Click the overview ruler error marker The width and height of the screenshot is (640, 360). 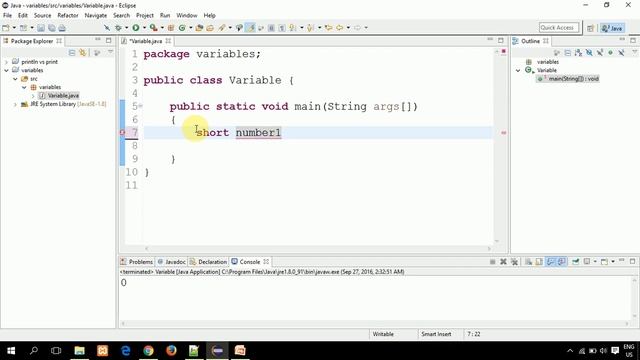503,133
